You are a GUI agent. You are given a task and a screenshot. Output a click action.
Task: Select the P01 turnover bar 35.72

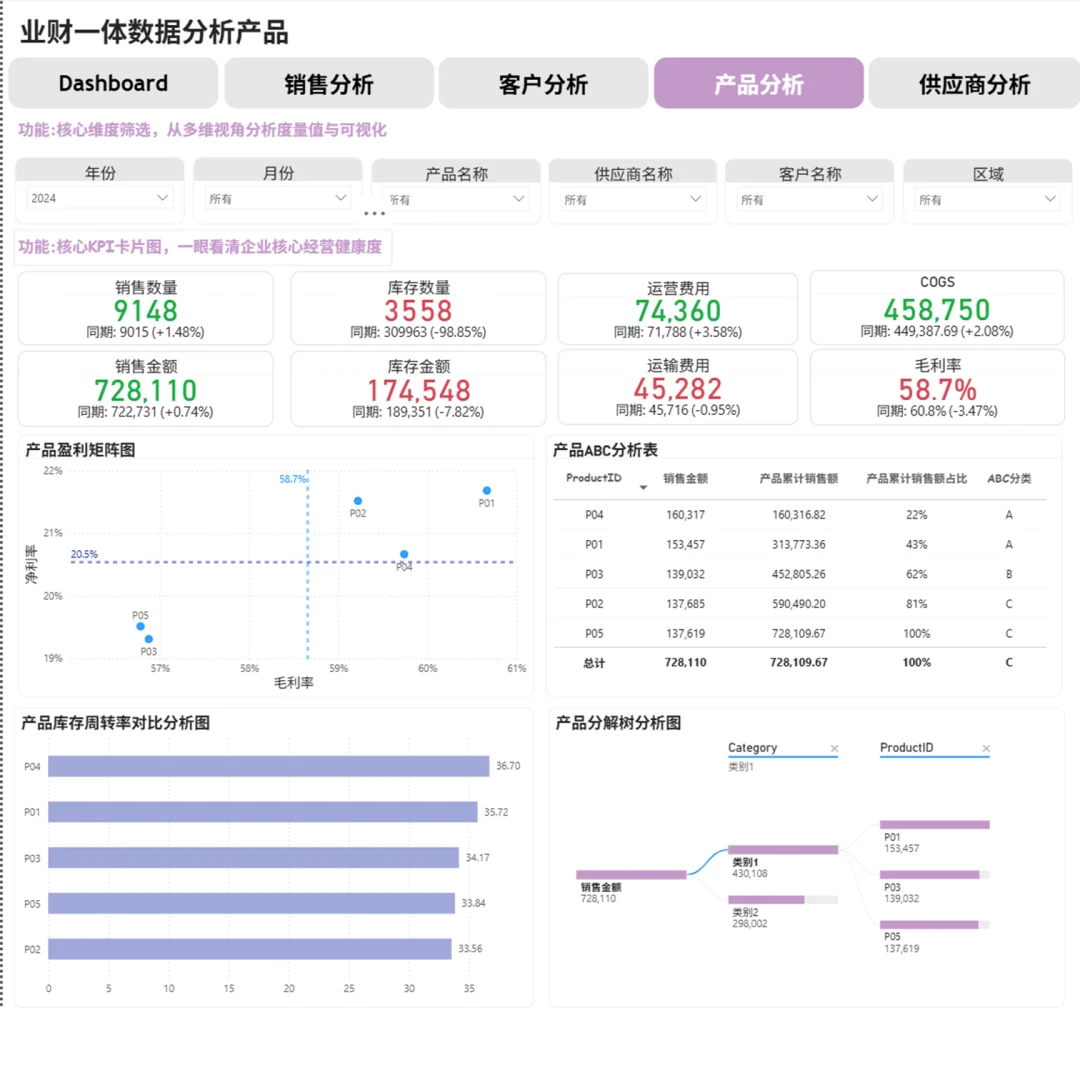coord(262,811)
